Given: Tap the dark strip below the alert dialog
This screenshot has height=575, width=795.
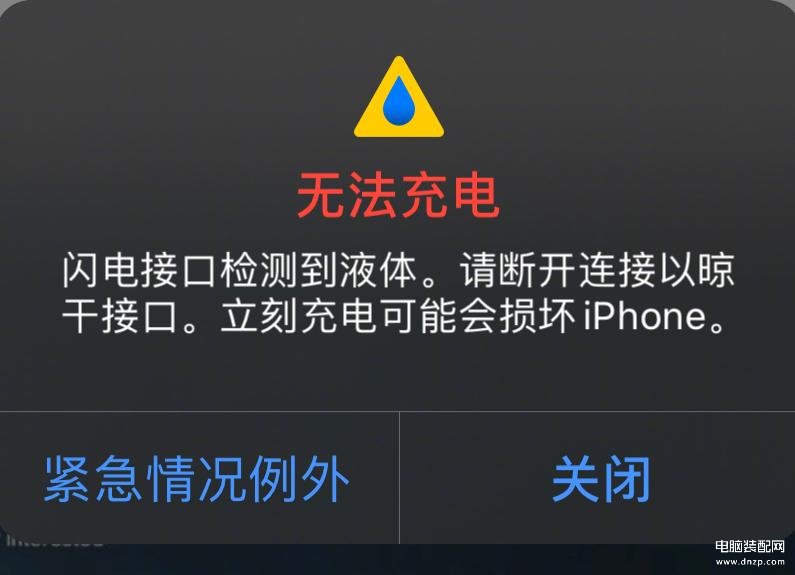Looking at the screenshot, I should [x=355, y=560].
